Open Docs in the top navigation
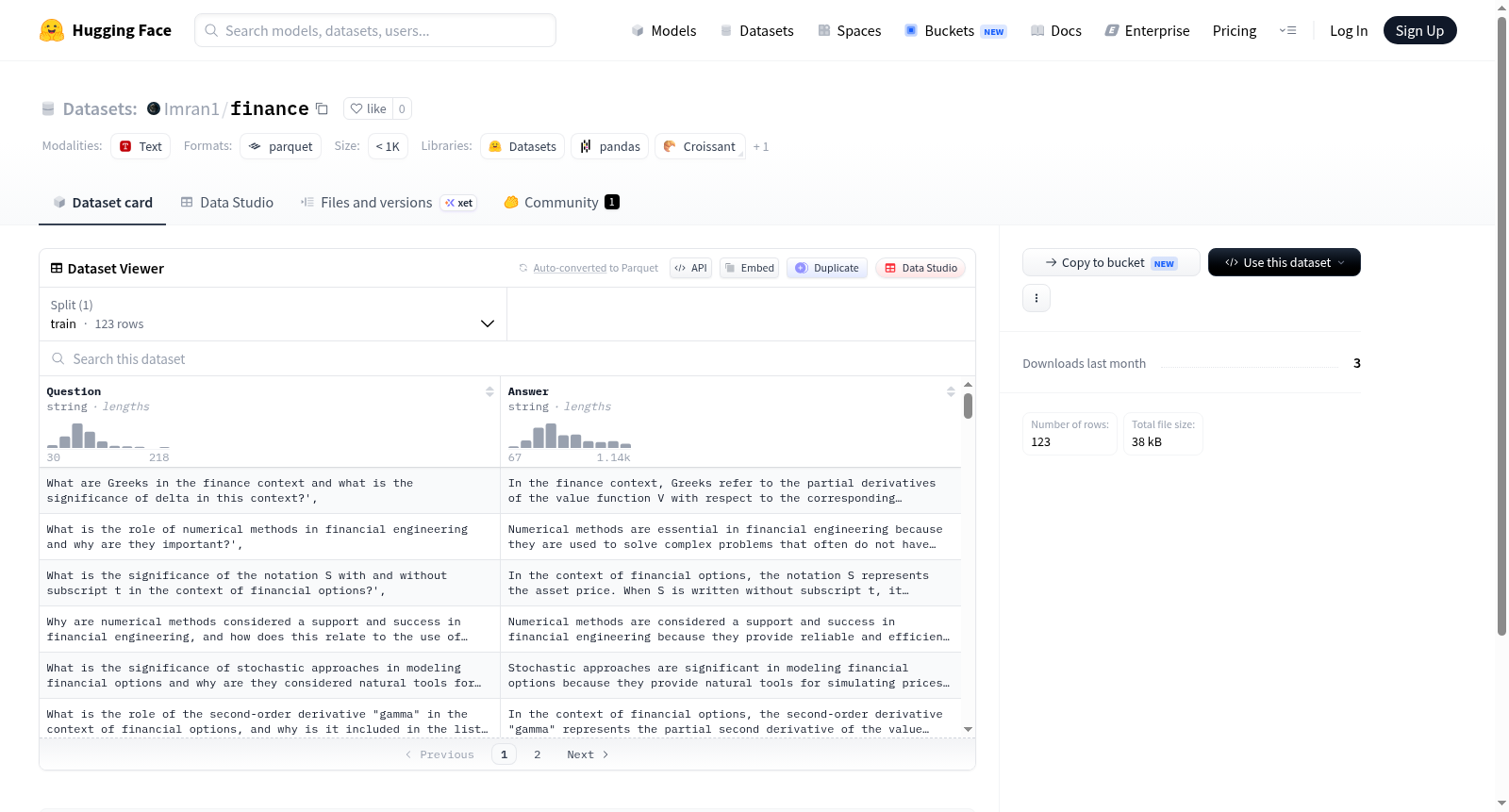Viewport: 1509px width, 812px height. (x=1056, y=31)
